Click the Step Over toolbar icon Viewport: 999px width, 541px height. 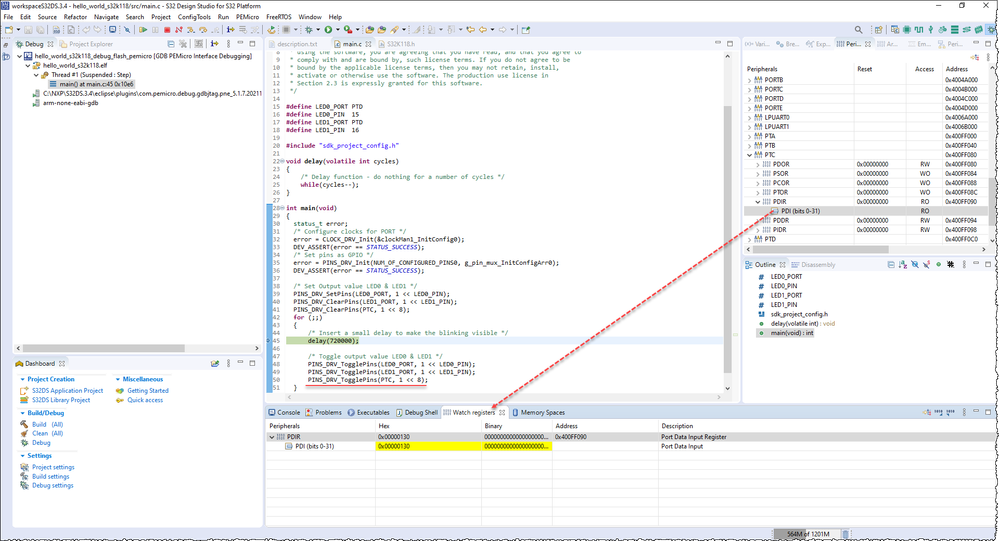coord(203,29)
